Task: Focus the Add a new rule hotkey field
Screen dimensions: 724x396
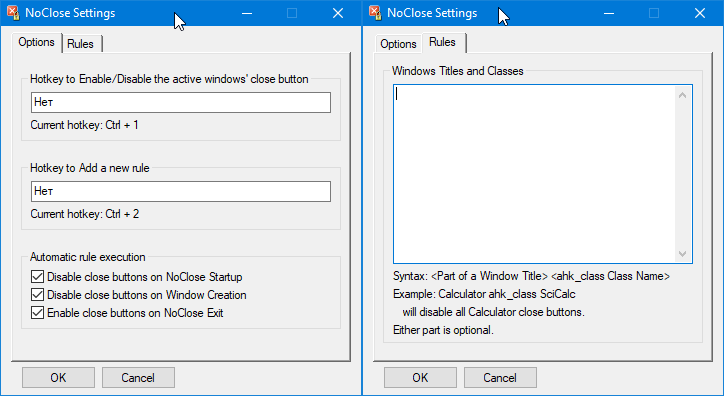Action: pyautogui.click(x=181, y=191)
